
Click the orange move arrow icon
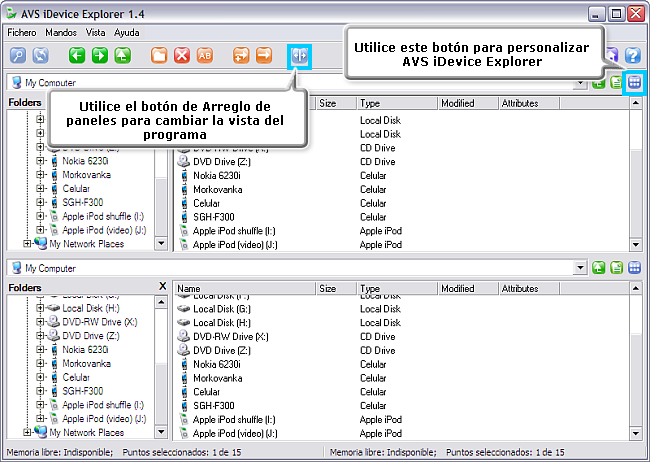[x=264, y=55]
